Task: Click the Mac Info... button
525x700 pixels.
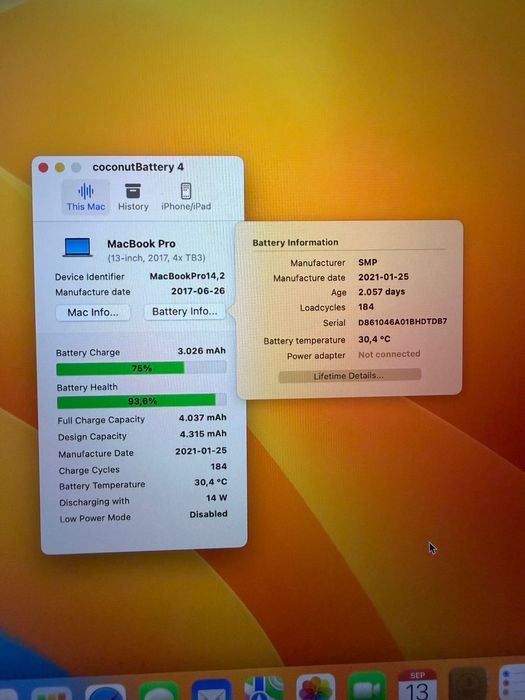Action: [93, 312]
